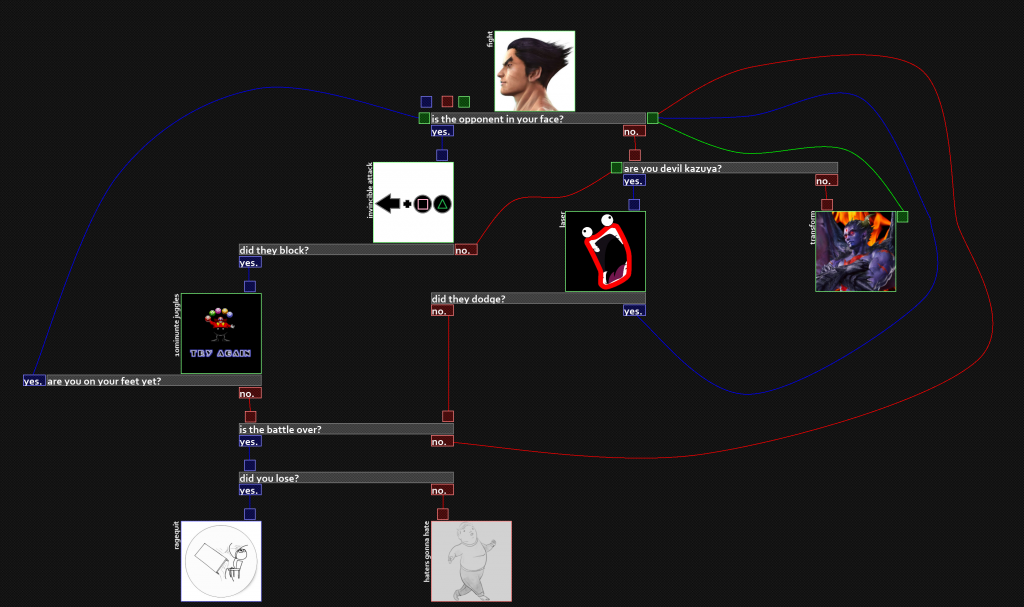Viewport: 1024px width, 607px height.
Task: Click red connector below 'are you on your feet yet?' no
Action: 251,417
